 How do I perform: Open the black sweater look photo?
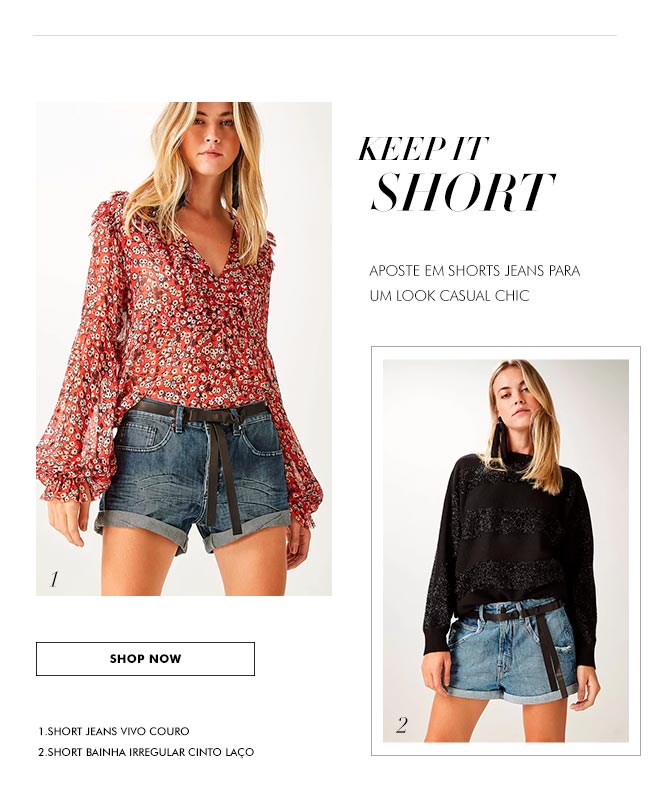(506, 551)
